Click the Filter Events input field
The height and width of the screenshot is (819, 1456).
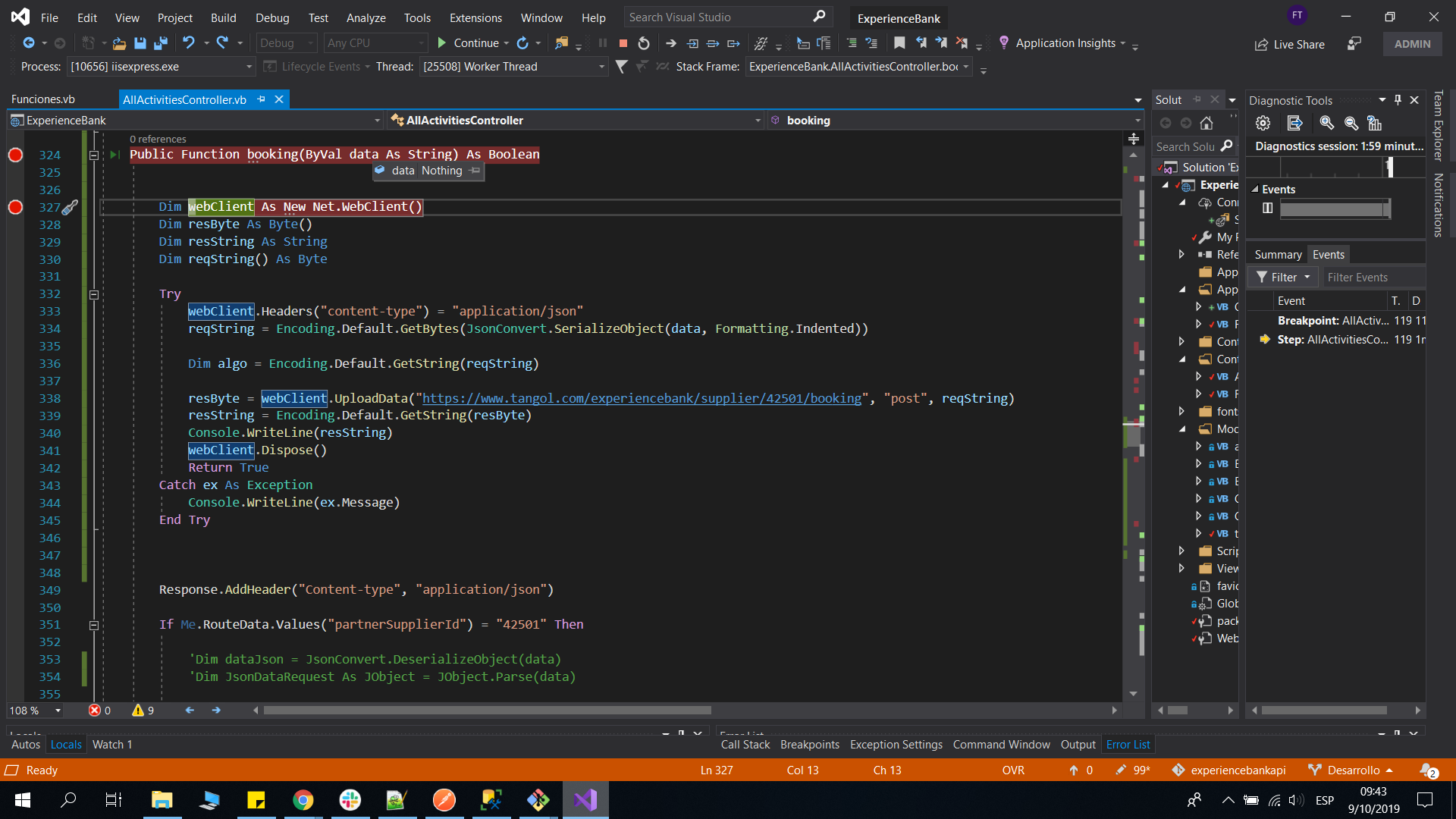[x=1373, y=278]
